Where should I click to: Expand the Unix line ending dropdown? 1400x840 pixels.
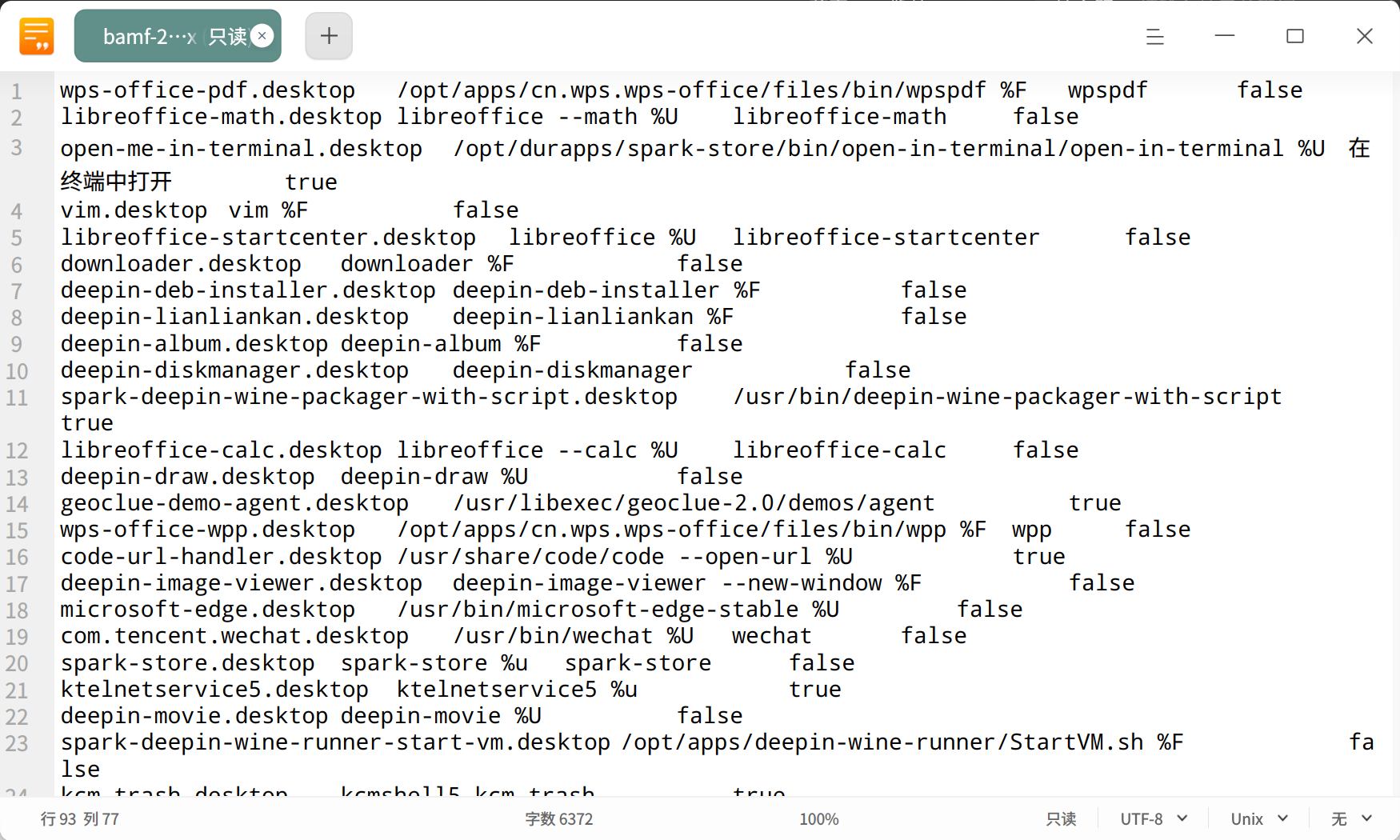[1259, 818]
